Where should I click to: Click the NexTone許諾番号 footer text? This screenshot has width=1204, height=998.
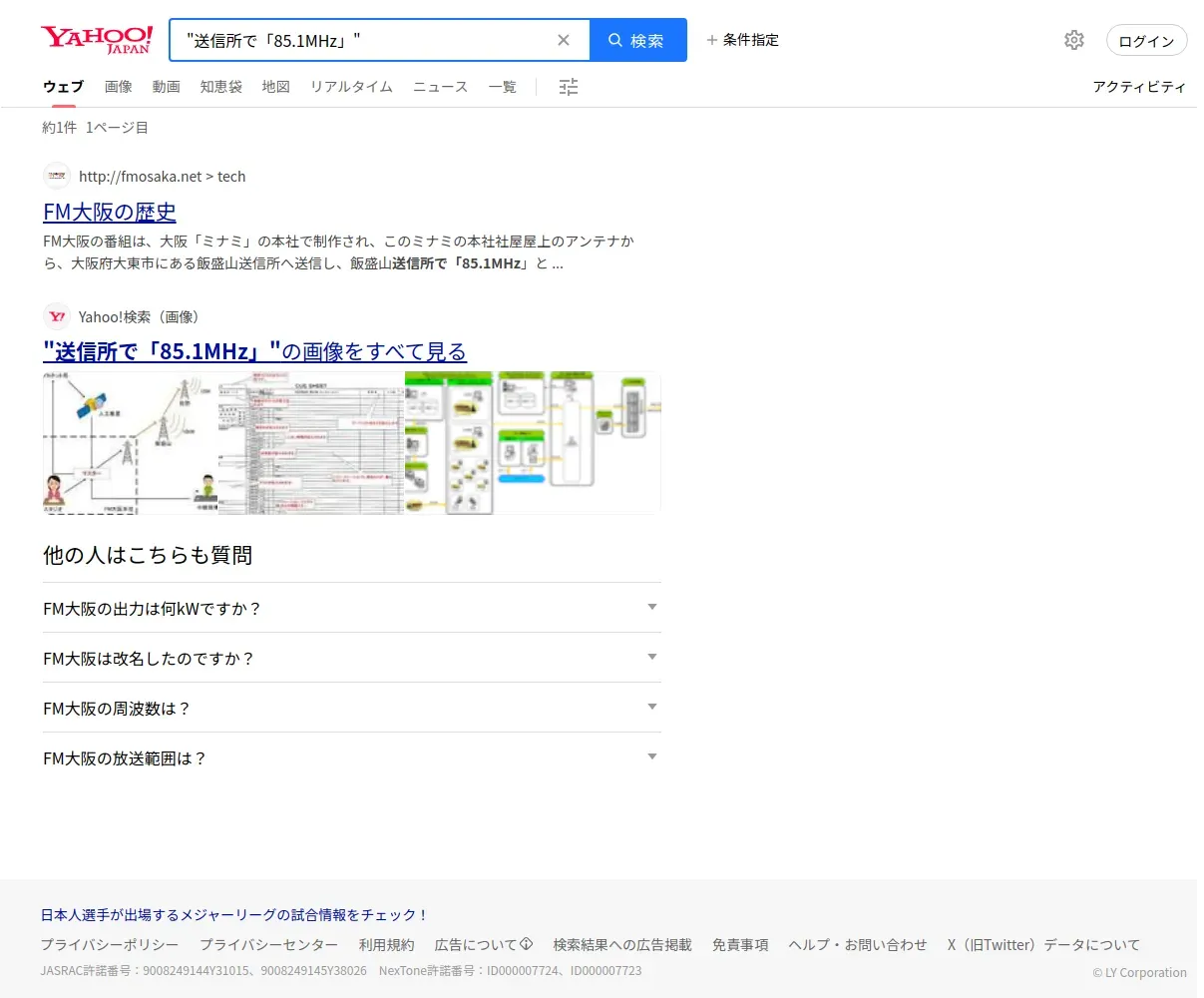click(511, 970)
